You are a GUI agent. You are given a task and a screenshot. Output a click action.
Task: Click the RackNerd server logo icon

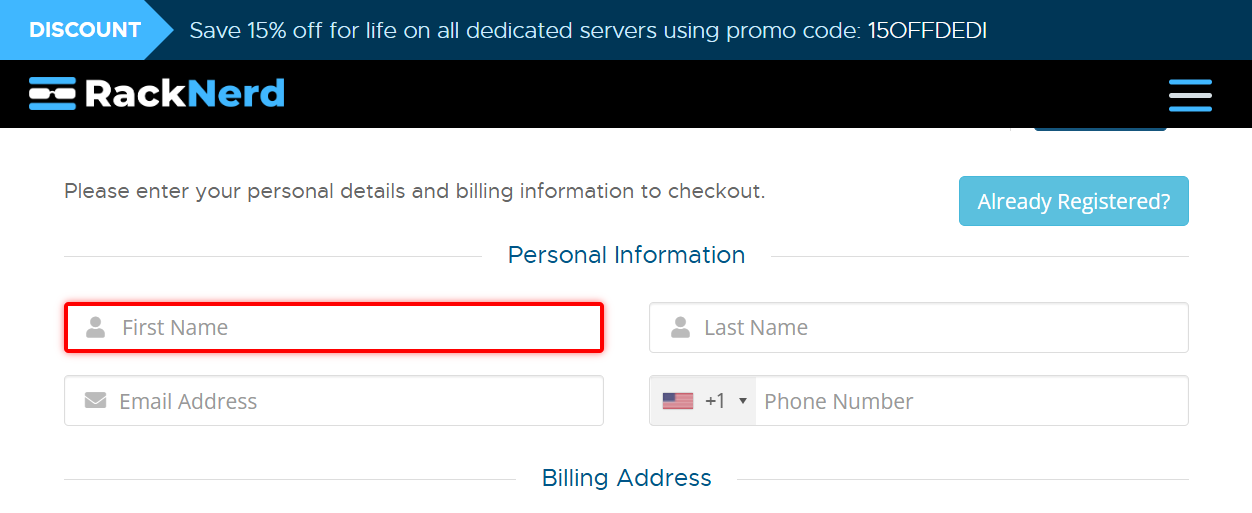pos(53,93)
